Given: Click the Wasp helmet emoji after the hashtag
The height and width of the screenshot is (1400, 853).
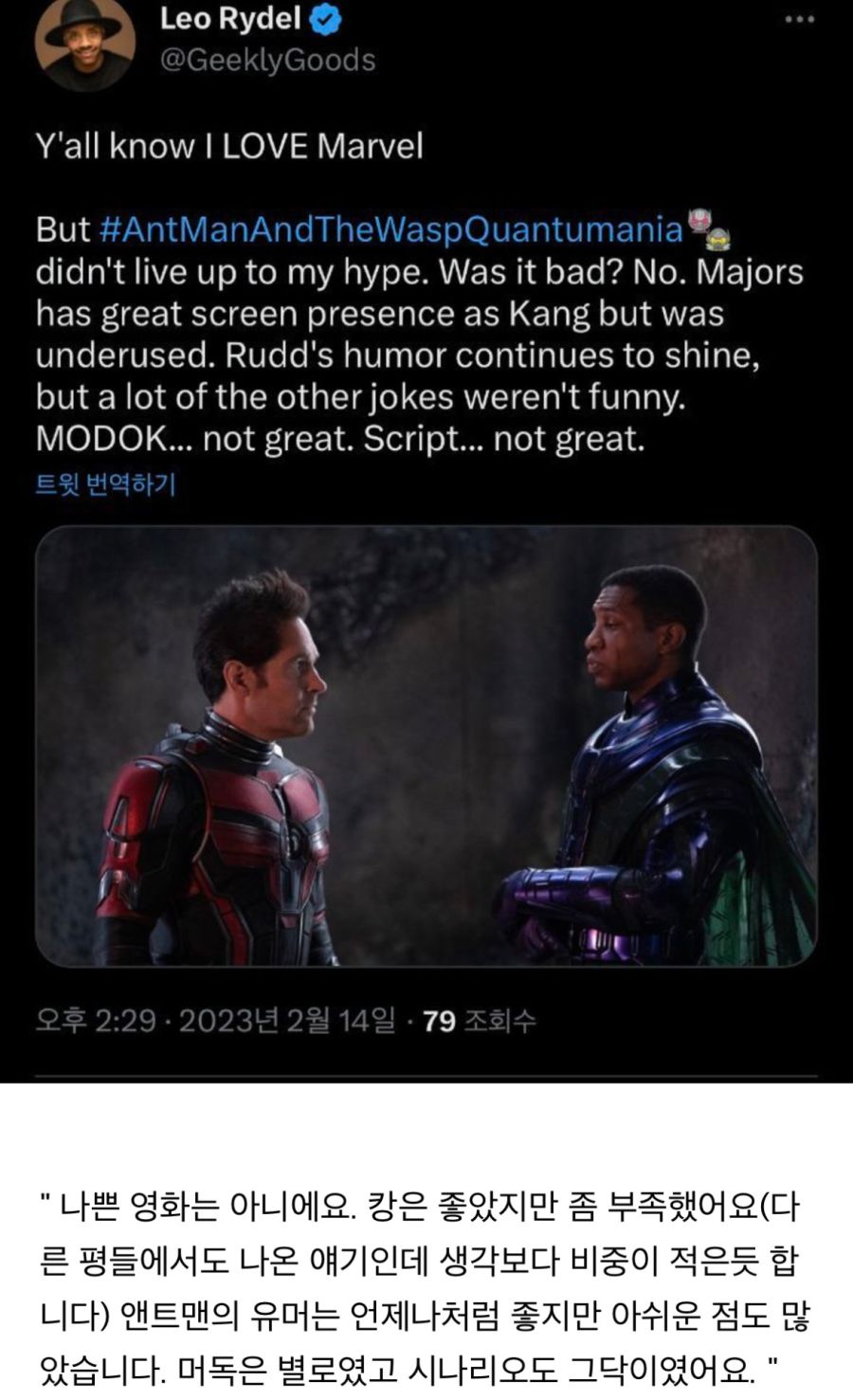Looking at the screenshot, I should 719,237.
